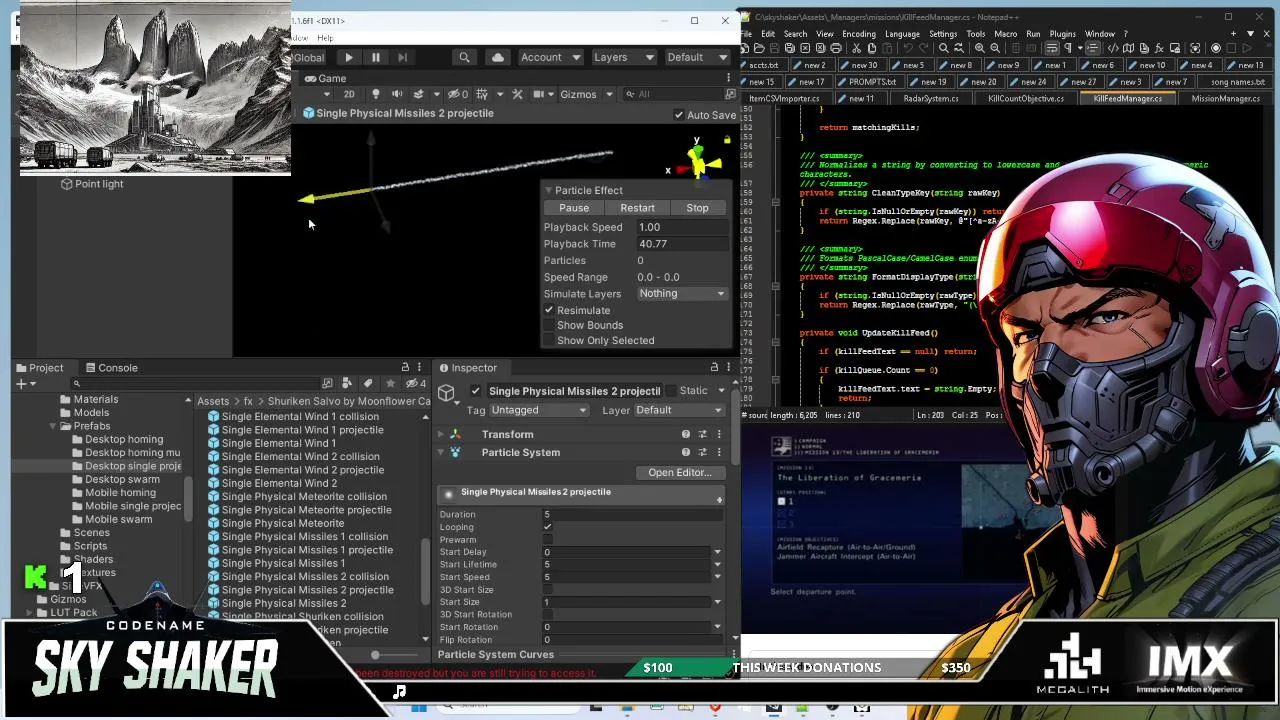Pause the particle effect

click(574, 208)
